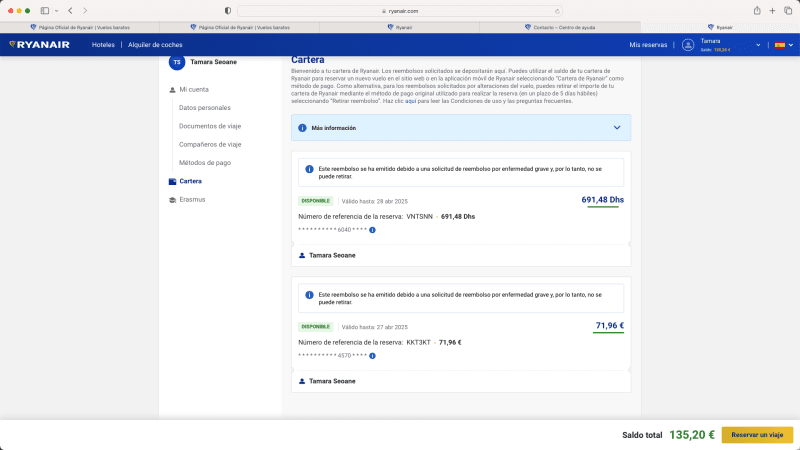Open Documentos de viaje in sidebar
This screenshot has height=450, width=800.
click(x=210, y=127)
